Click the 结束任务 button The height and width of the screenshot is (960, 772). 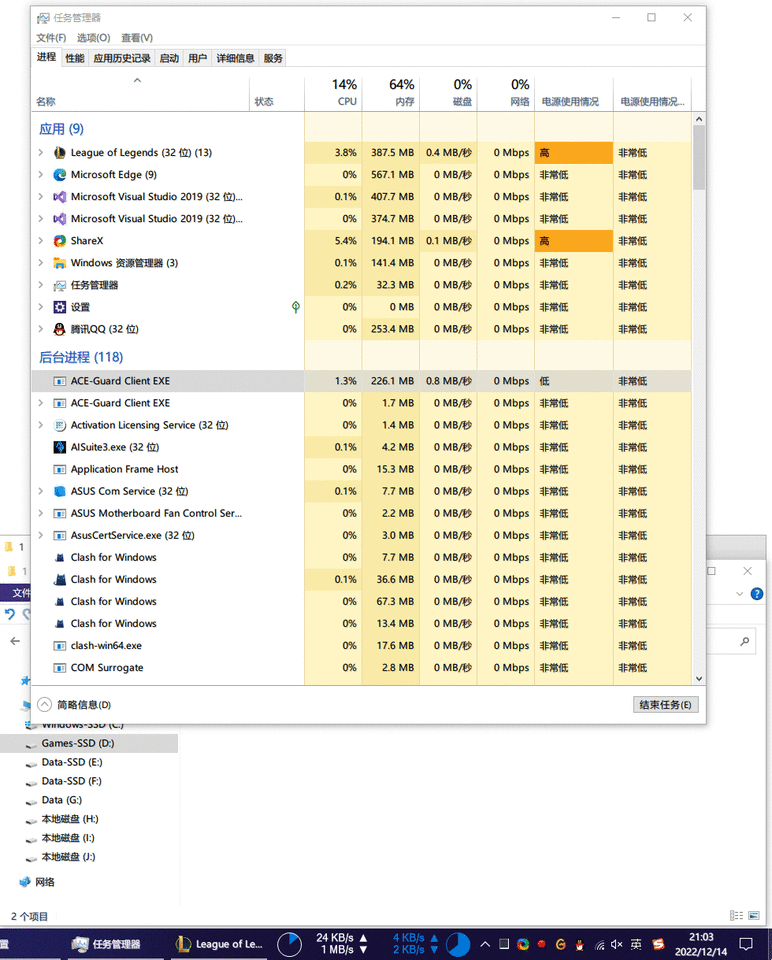click(x=665, y=705)
